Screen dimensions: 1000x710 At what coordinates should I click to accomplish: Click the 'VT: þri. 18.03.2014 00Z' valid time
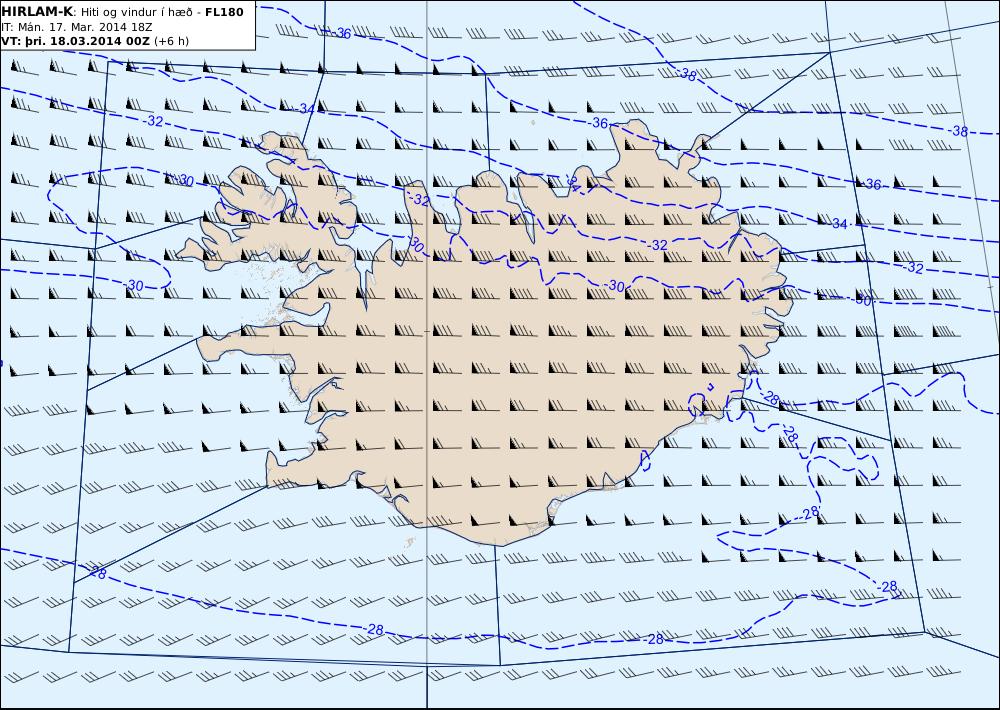[75, 41]
